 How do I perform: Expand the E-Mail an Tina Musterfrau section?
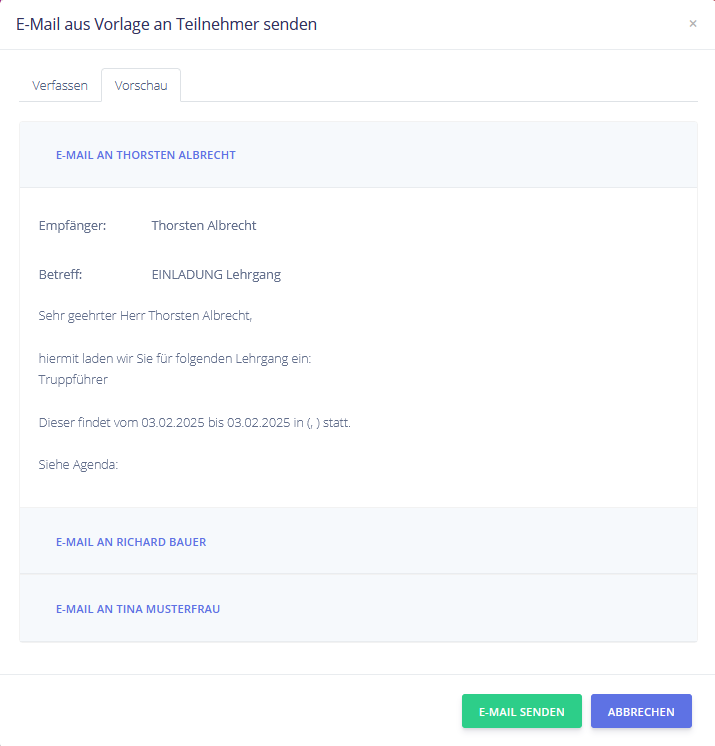point(138,609)
